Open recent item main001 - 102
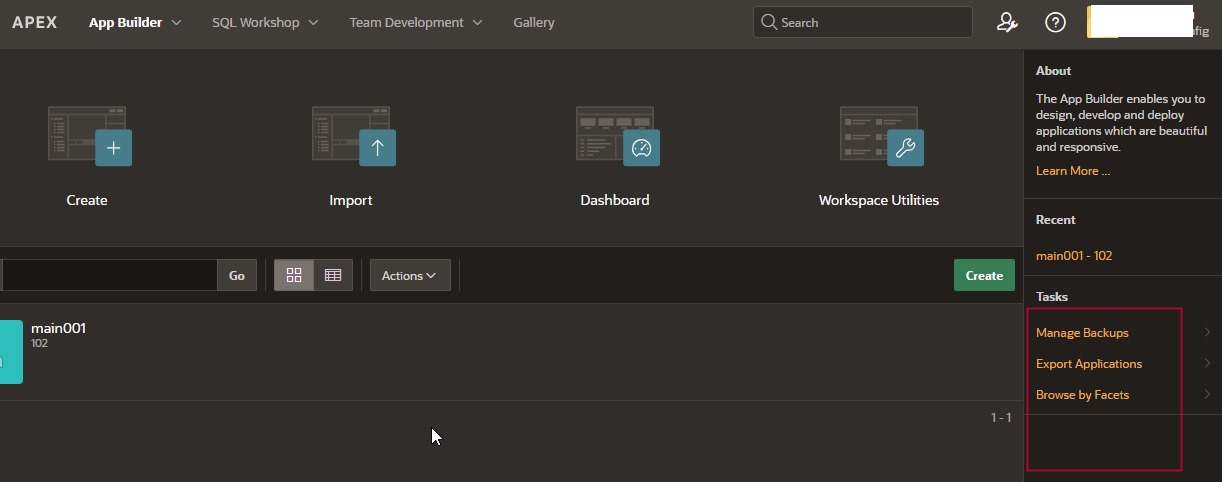The width and height of the screenshot is (1222, 482). pos(1074,256)
